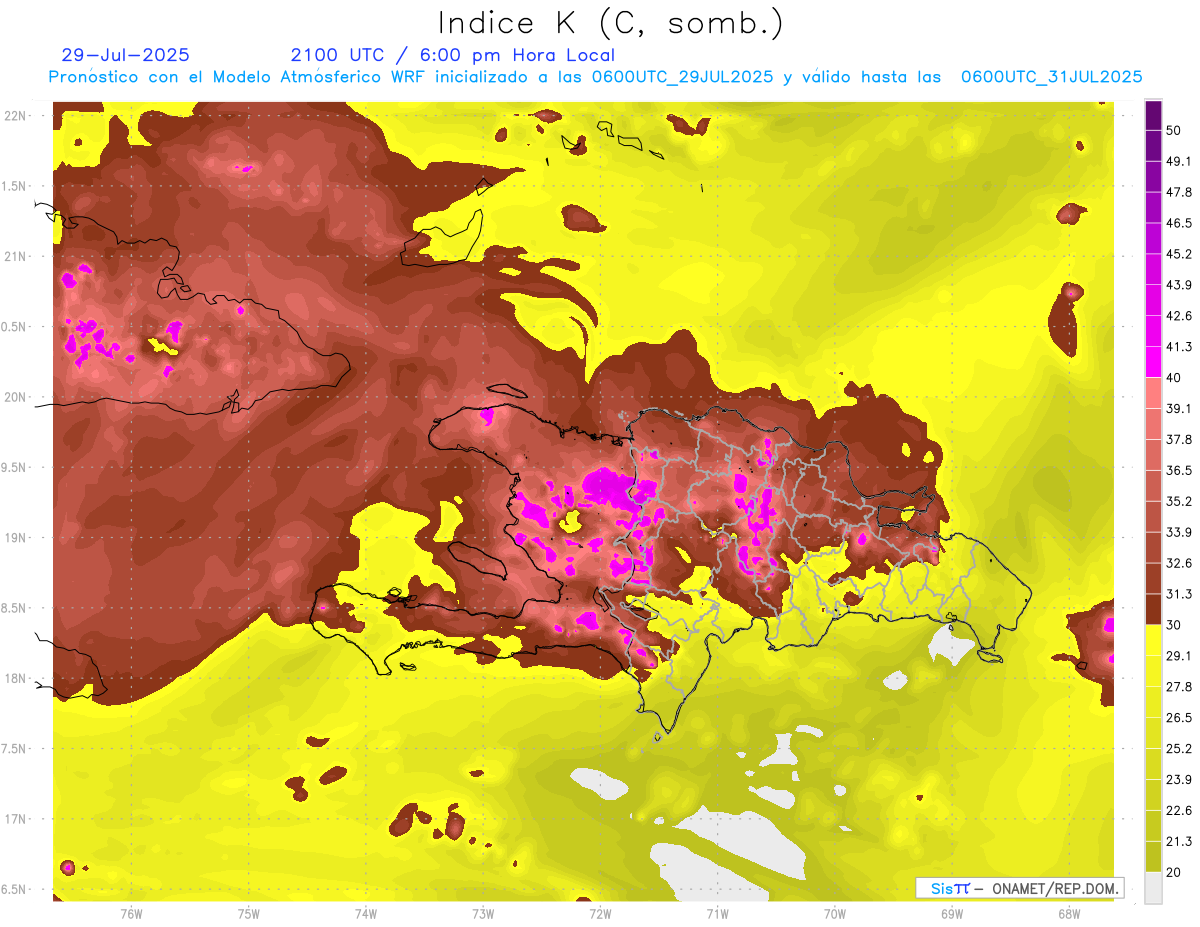Click the '0.5N' latitude axis label
This screenshot has width=1200, height=927.
(x=15, y=326)
